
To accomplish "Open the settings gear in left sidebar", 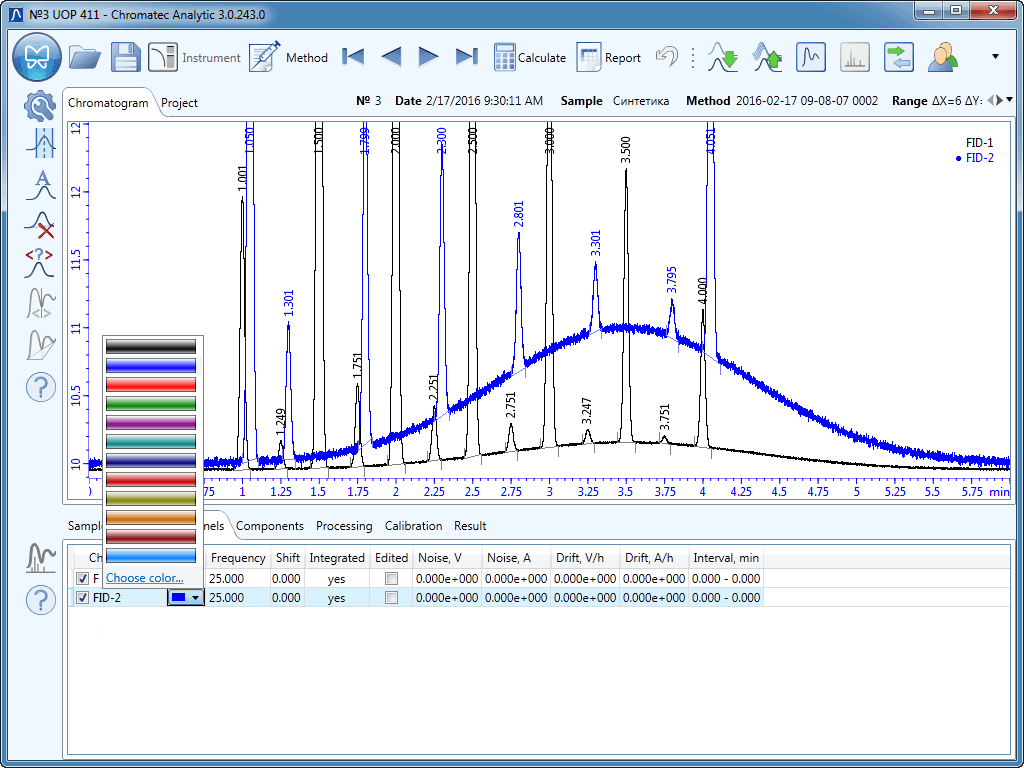I will [x=39, y=105].
